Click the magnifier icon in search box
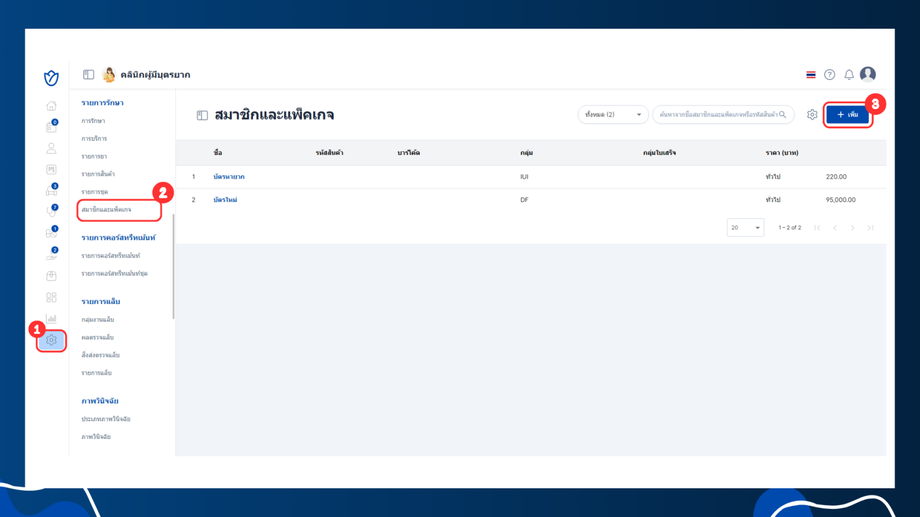The height and width of the screenshot is (517, 920). [x=783, y=114]
